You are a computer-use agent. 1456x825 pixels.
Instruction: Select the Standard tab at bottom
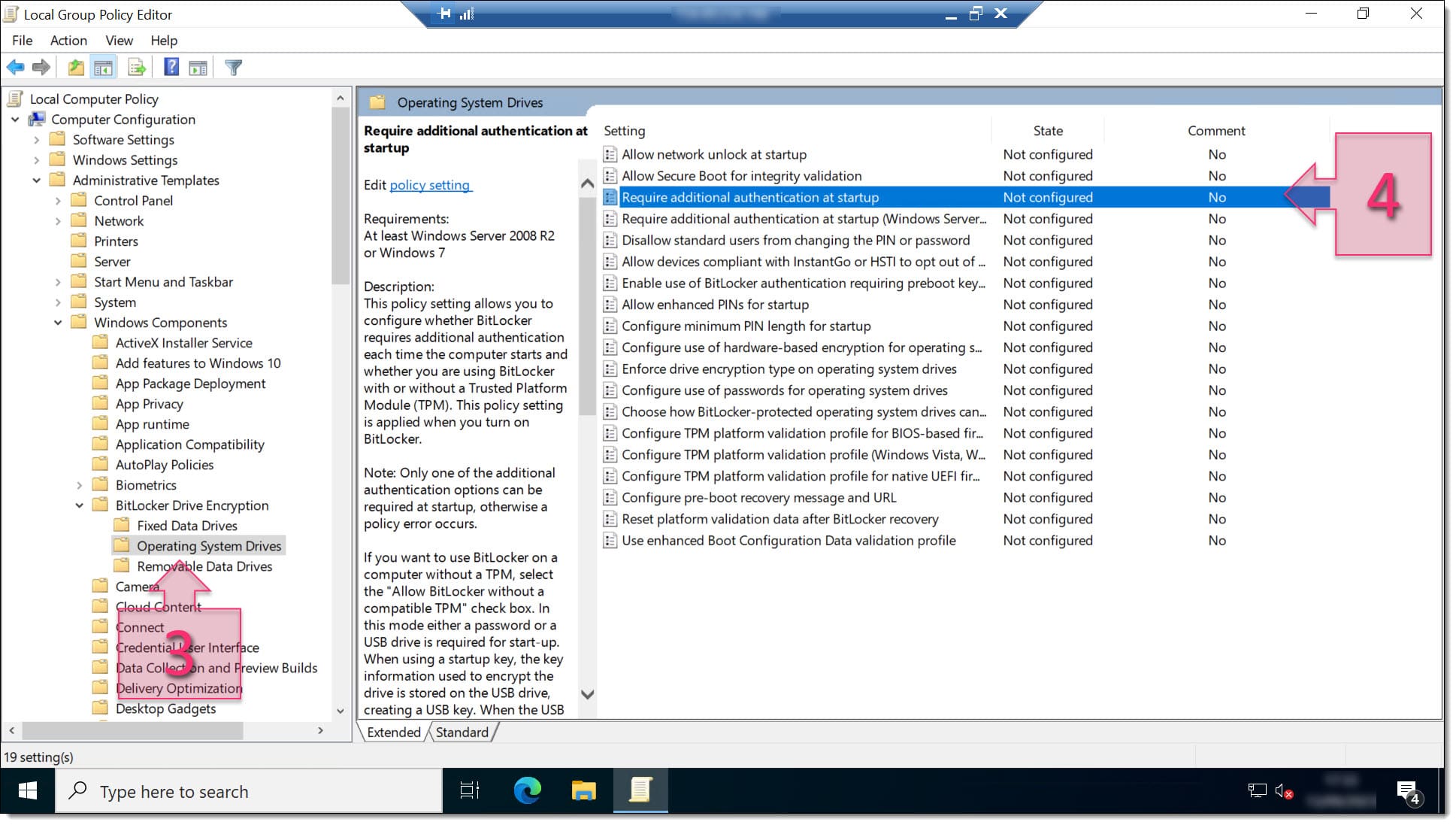coord(462,732)
